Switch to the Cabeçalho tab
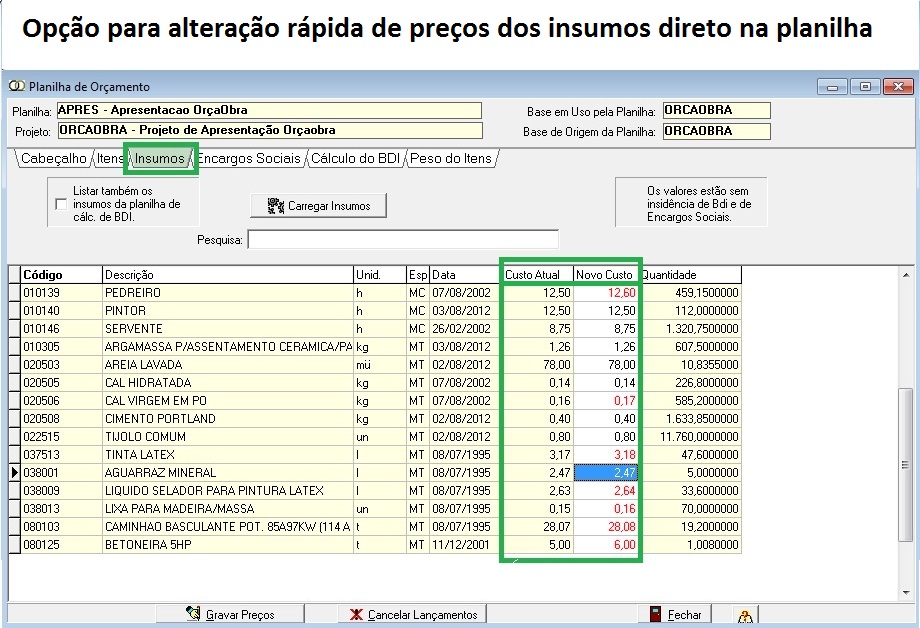Screen dimensions: 920x628 pos(53,158)
